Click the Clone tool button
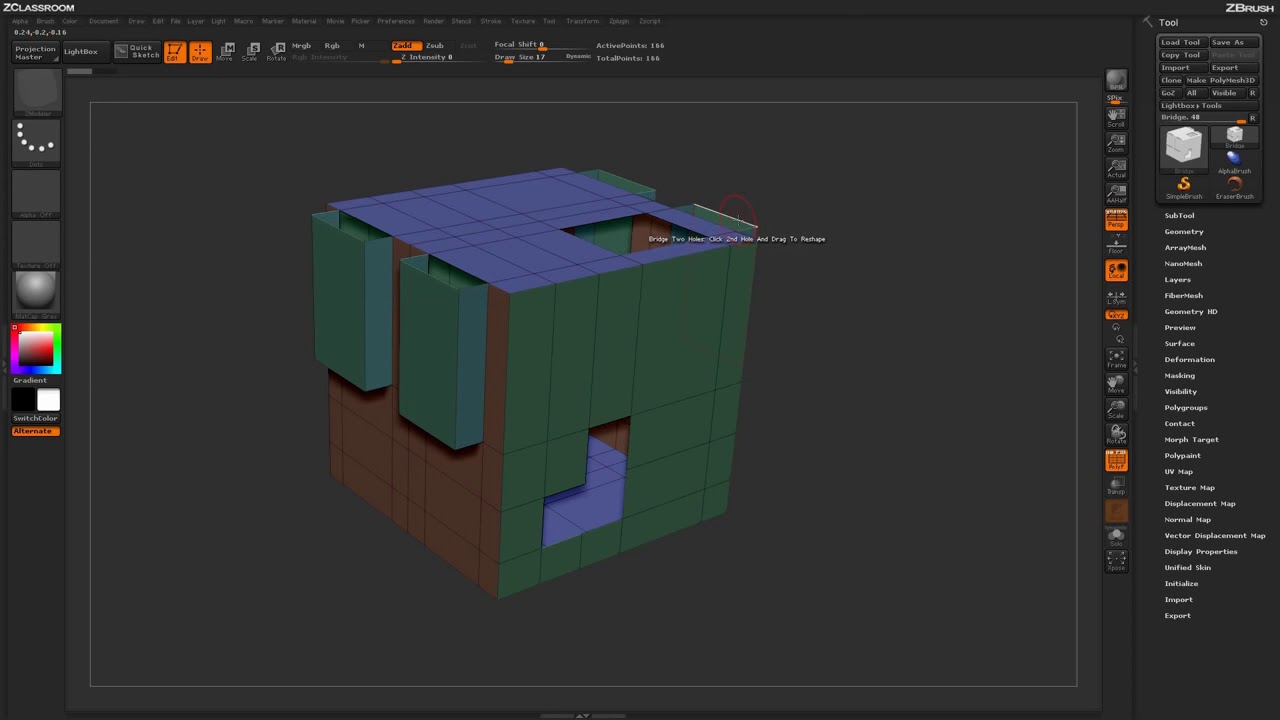 pyautogui.click(x=1171, y=80)
